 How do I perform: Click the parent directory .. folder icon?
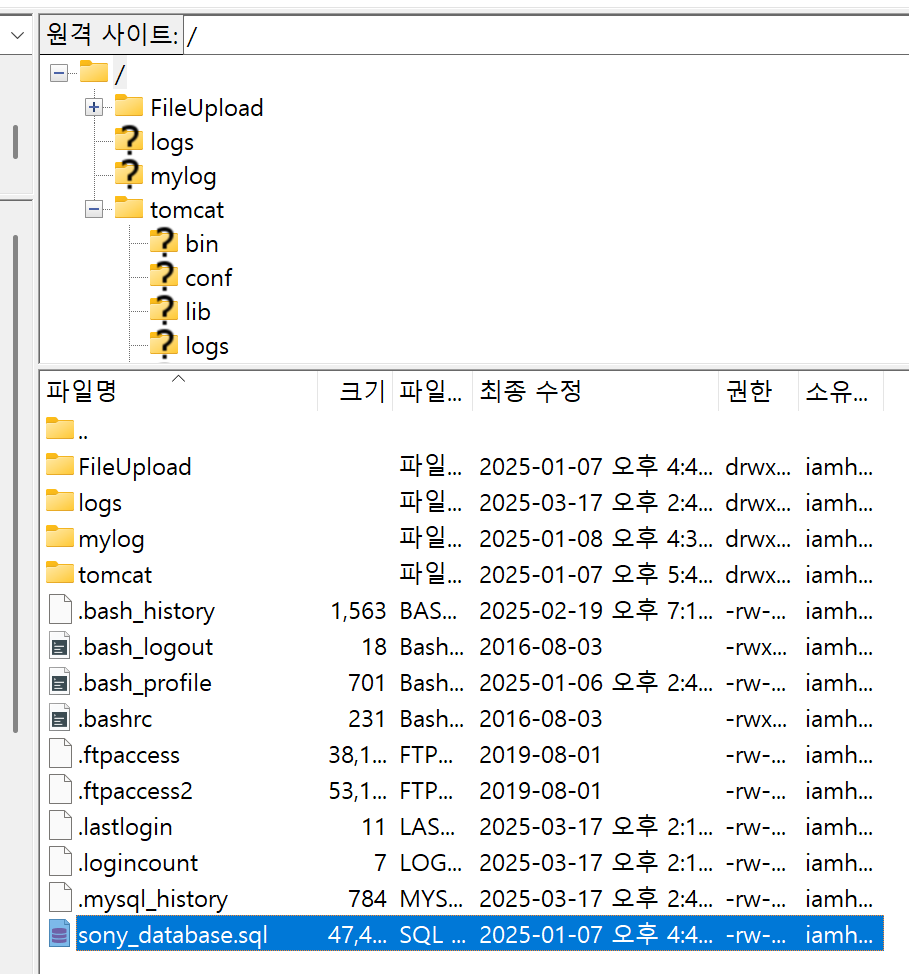[x=60, y=429]
